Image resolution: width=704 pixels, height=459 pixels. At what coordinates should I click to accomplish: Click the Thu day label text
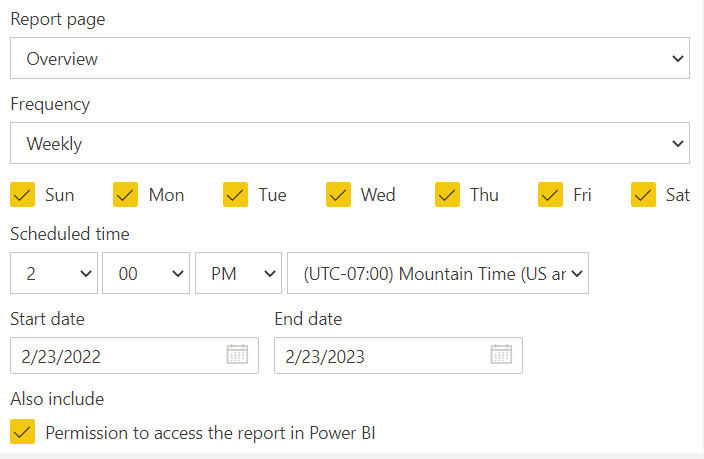(x=484, y=195)
